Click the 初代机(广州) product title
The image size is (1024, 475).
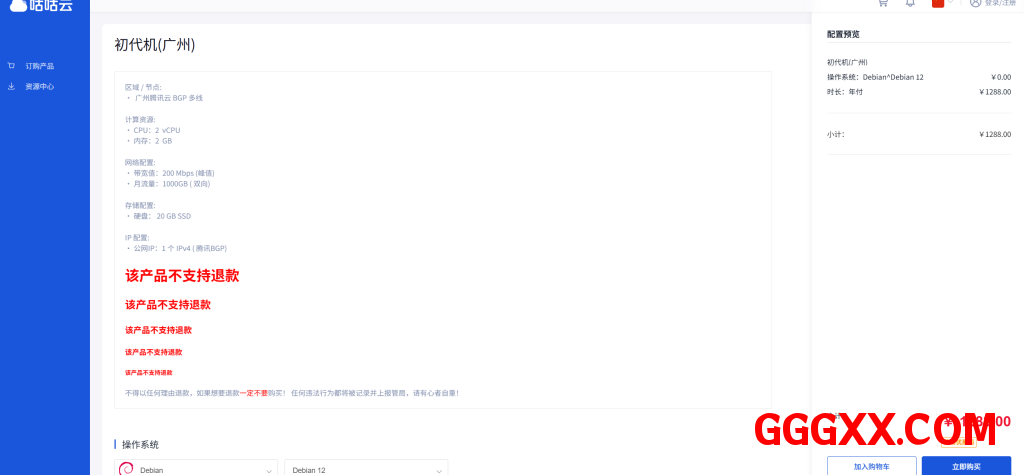pyautogui.click(x=154, y=44)
